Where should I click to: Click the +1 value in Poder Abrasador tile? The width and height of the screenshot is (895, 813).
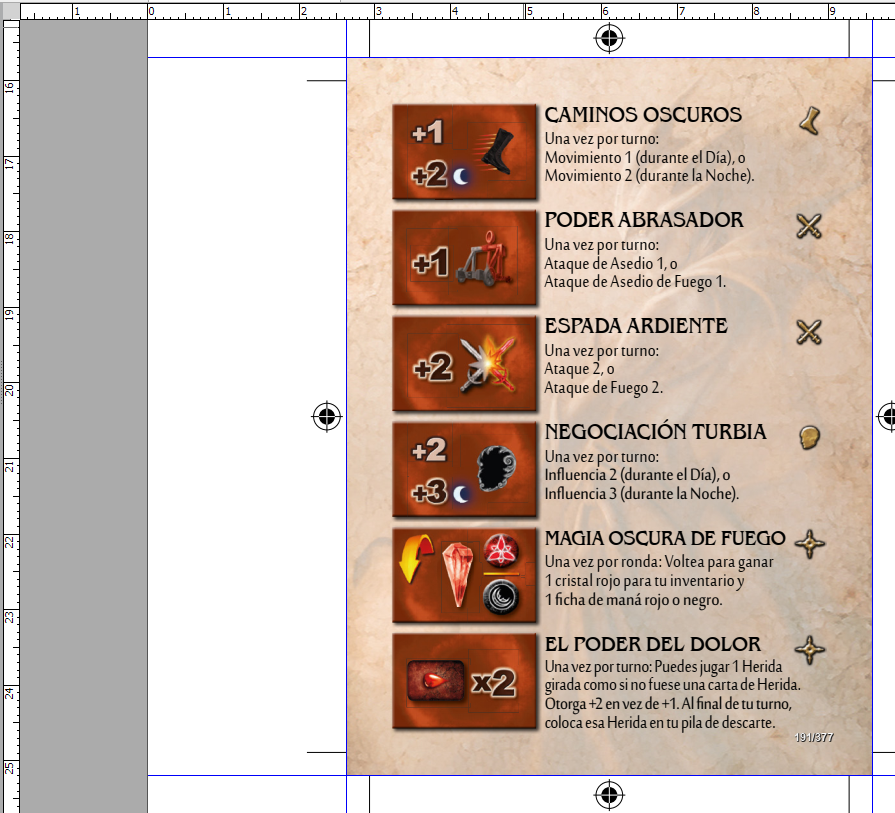[x=430, y=263]
